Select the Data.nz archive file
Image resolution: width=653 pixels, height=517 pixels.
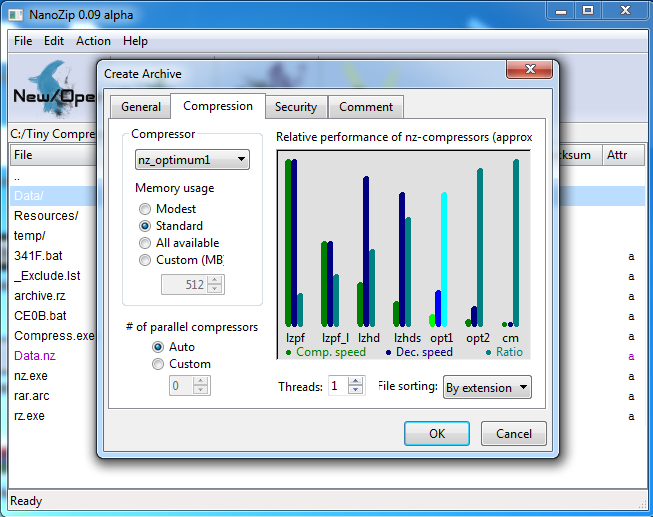point(35,356)
